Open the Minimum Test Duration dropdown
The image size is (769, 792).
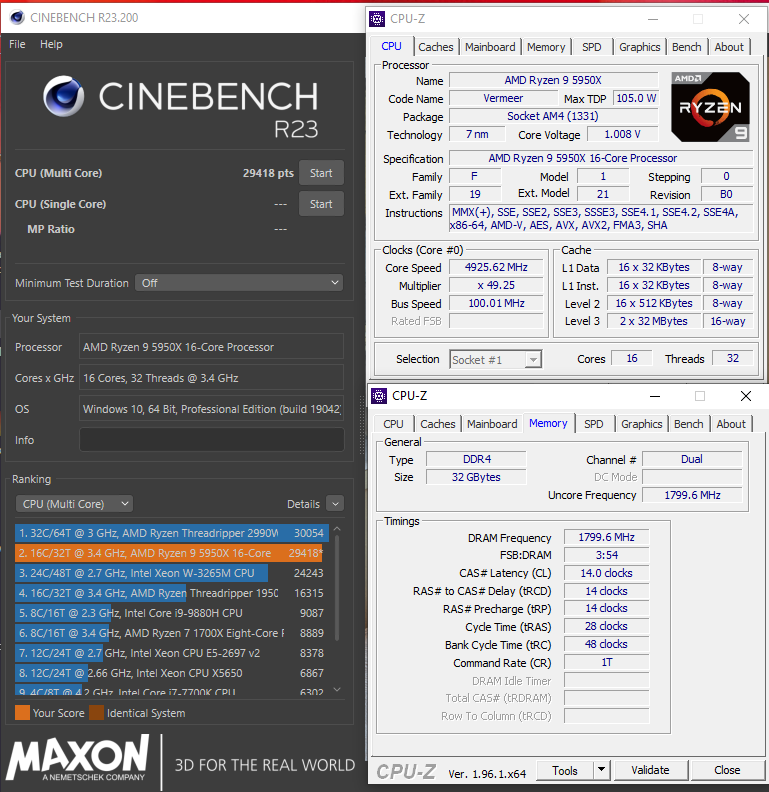coord(239,283)
